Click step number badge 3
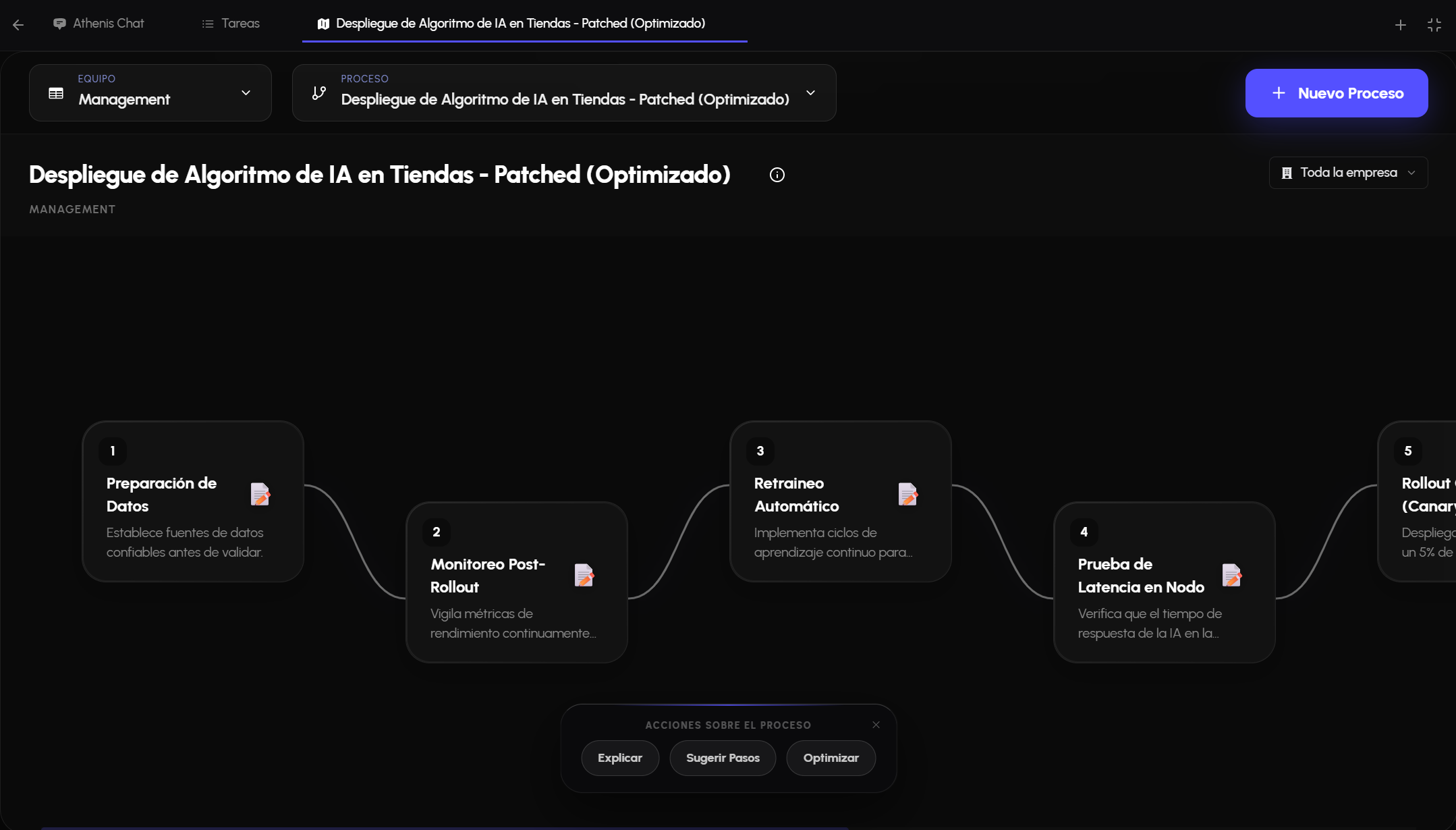This screenshot has width=1456, height=830. (760, 451)
